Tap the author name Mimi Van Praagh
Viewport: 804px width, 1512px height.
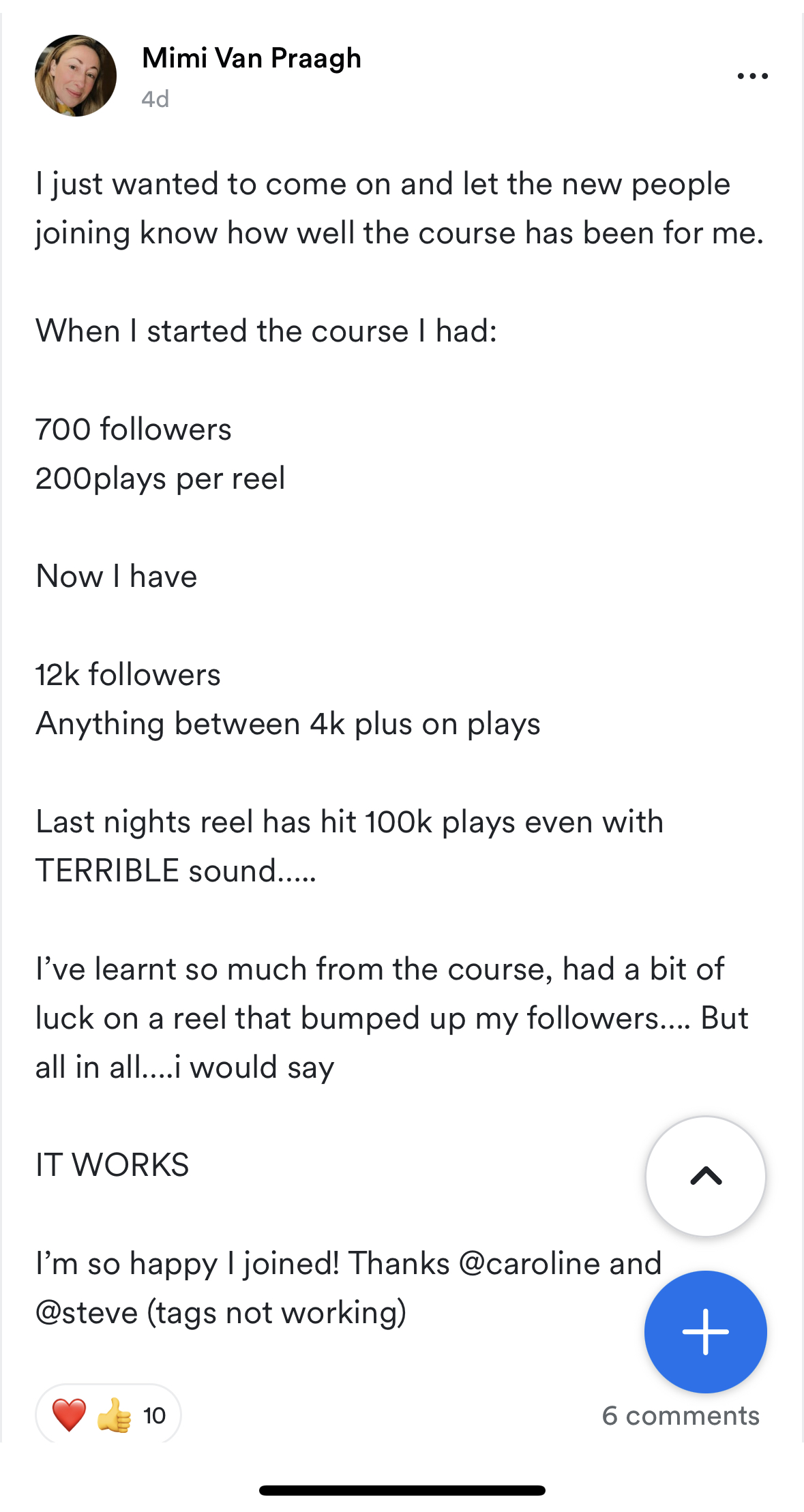click(252, 59)
